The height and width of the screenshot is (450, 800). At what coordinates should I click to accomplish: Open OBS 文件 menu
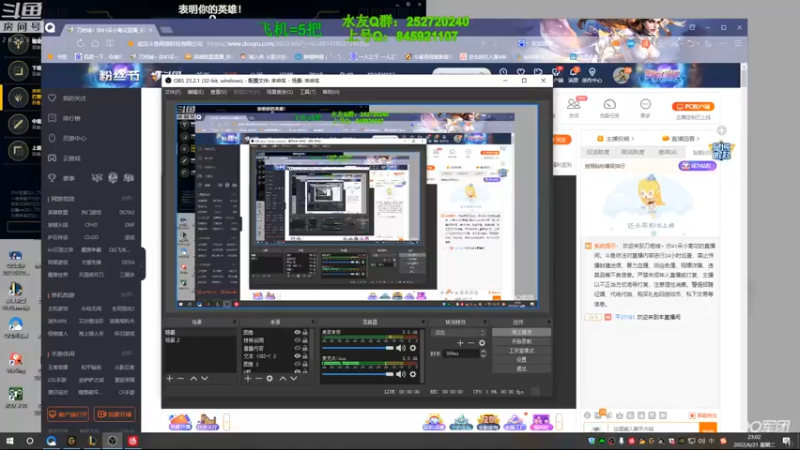tap(172, 92)
